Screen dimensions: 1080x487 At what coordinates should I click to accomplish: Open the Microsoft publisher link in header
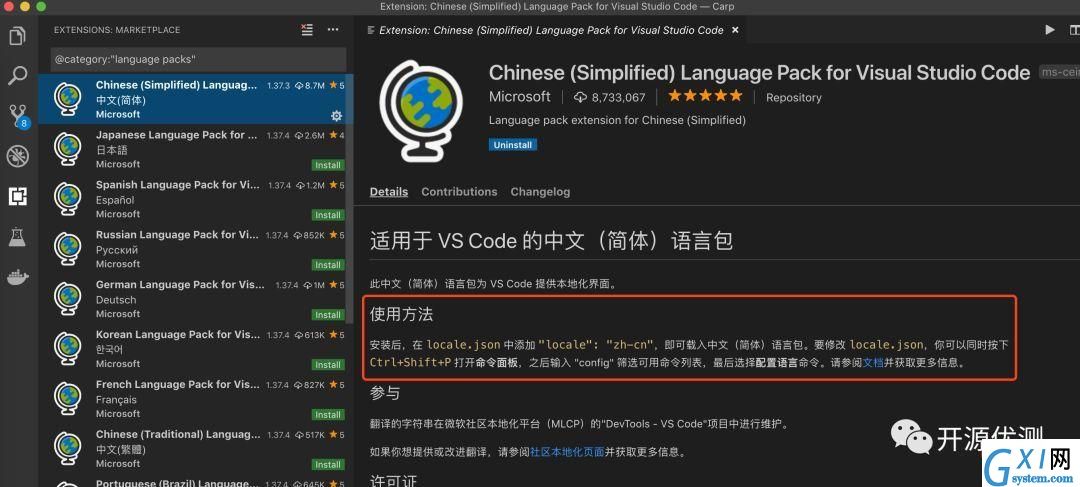pyautogui.click(x=519, y=96)
